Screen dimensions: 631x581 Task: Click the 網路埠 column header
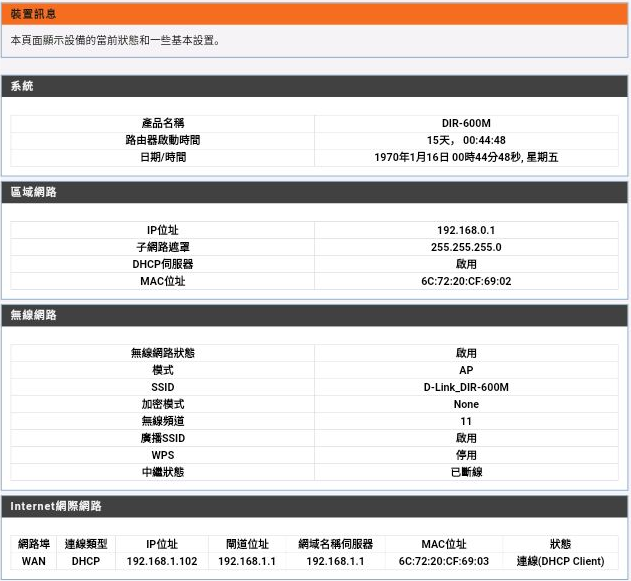[34, 544]
